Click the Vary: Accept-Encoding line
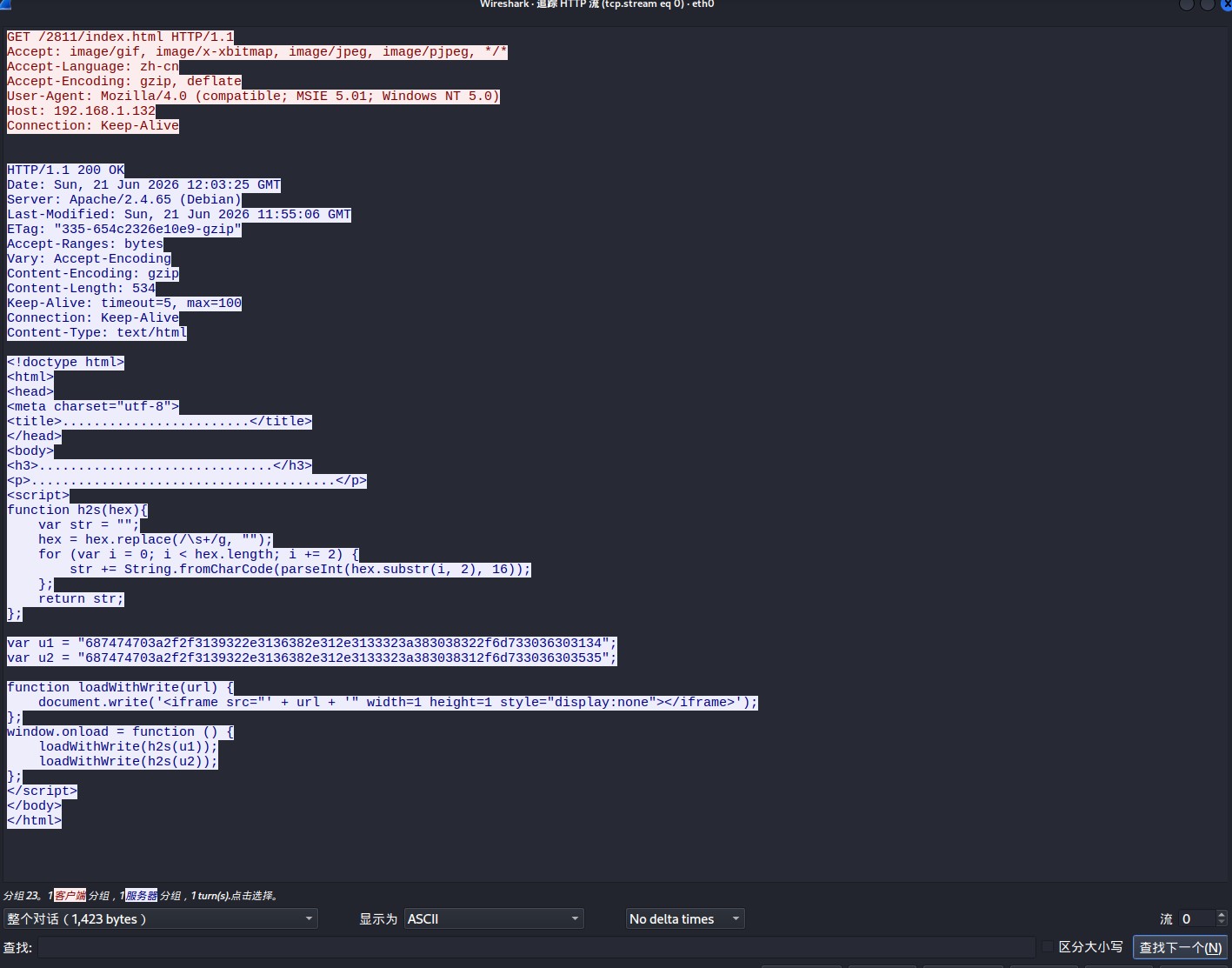The height and width of the screenshot is (968, 1232). click(x=89, y=258)
